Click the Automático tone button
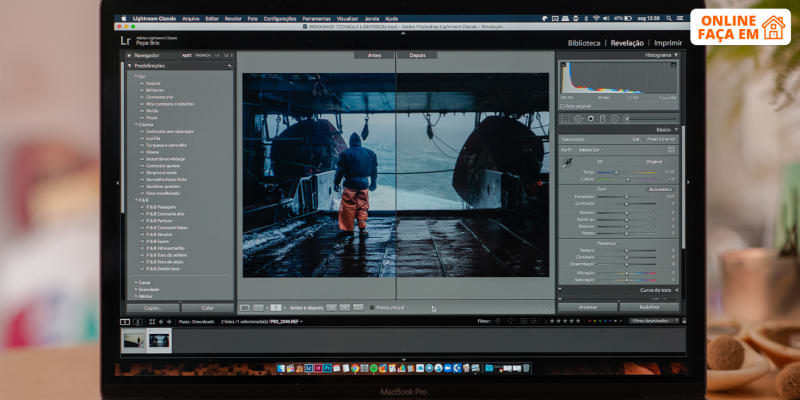The height and width of the screenshot is (400, 800). (661, 189)
